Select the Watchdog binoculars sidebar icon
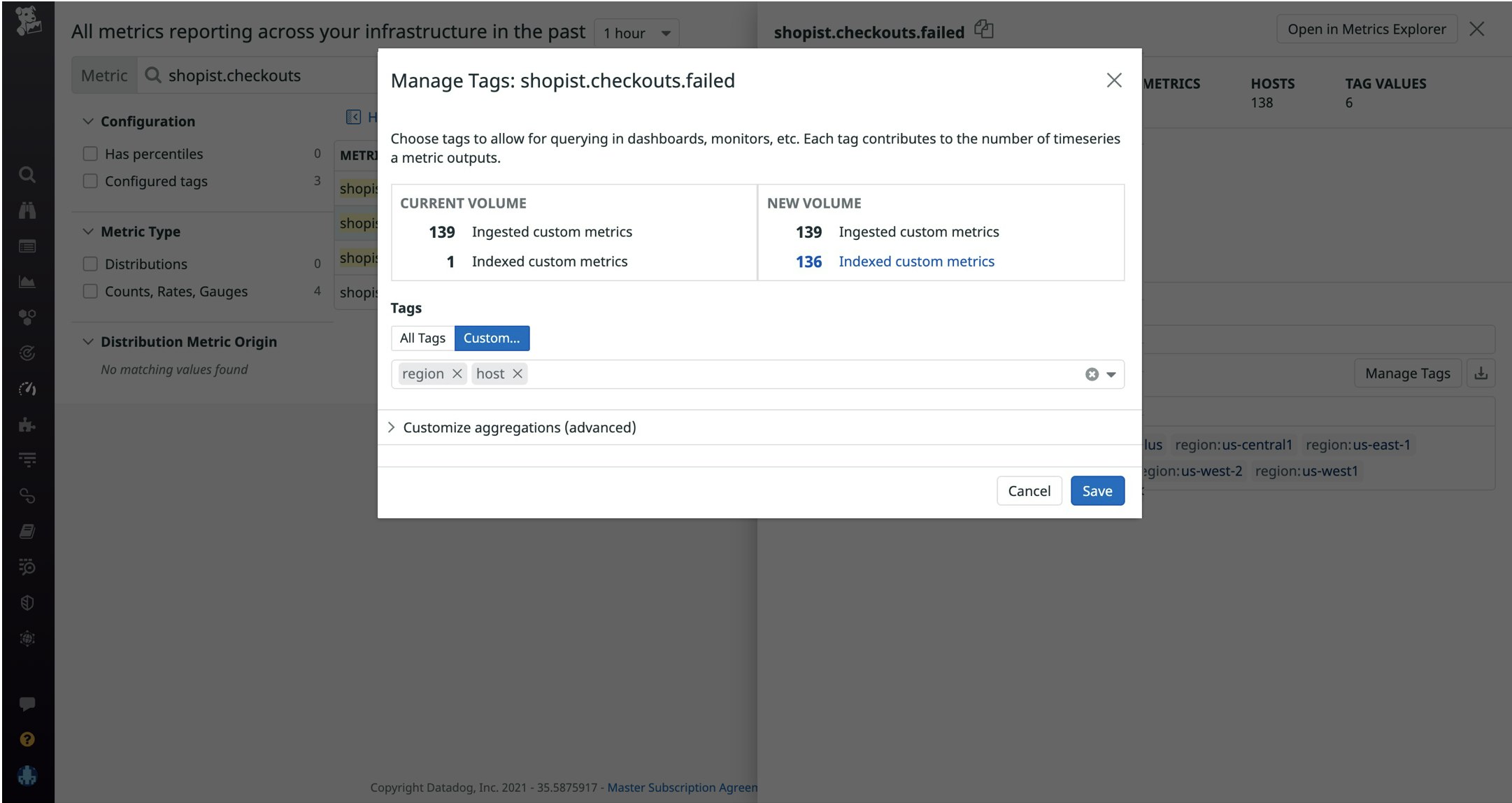The image size is (1512, 803). (27, 211)
